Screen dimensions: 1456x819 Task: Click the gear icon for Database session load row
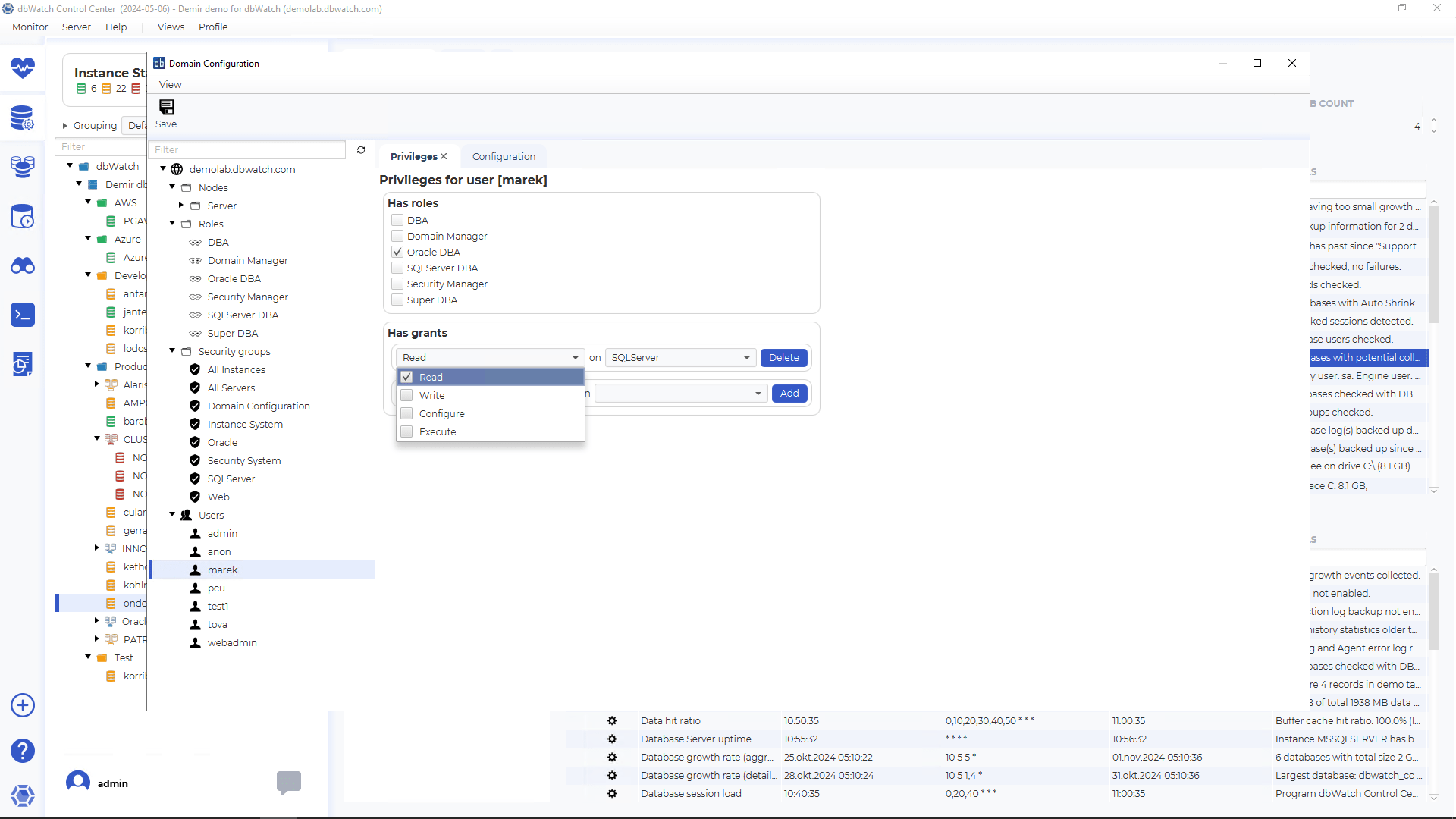(x=612, y=794)
